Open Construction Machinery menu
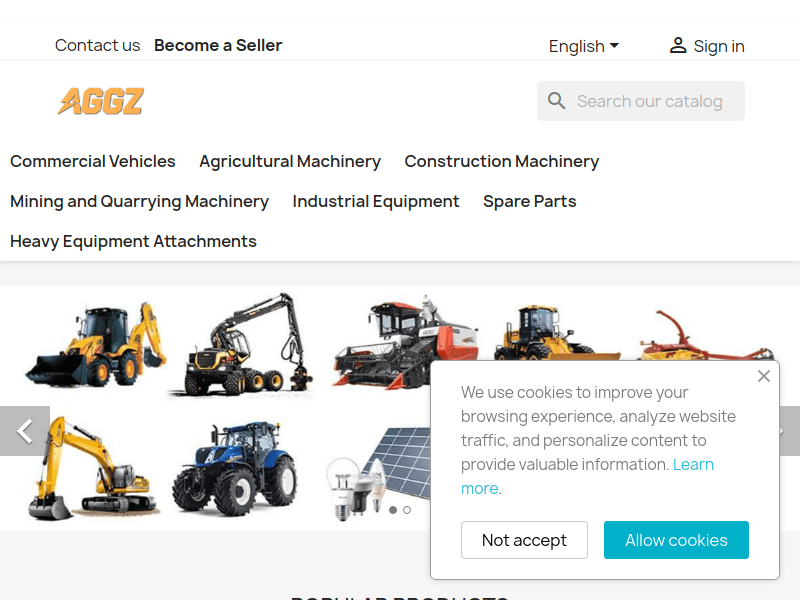Image resolution: width=800 pixels, height=600 pixels. pos(502,161)
